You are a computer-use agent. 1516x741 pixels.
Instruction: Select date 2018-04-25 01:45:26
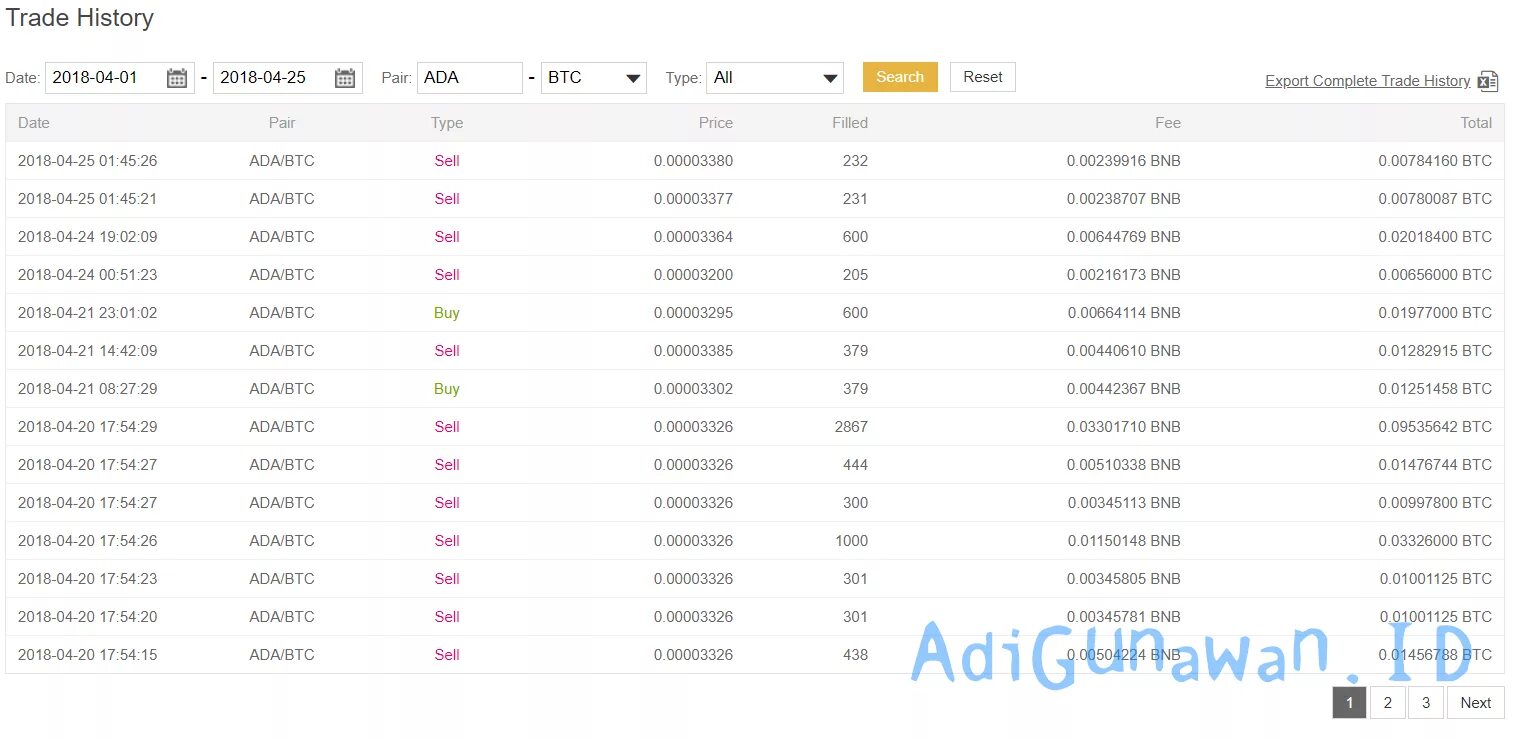[x=88, y=161]
